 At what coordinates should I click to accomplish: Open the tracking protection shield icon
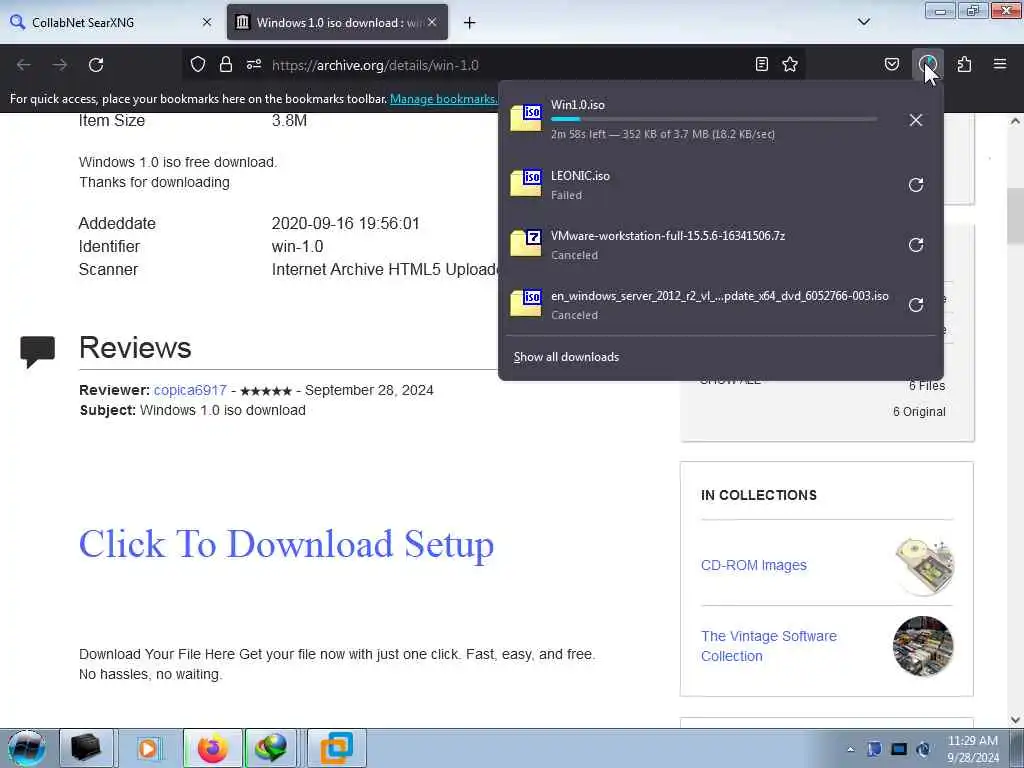198,64
